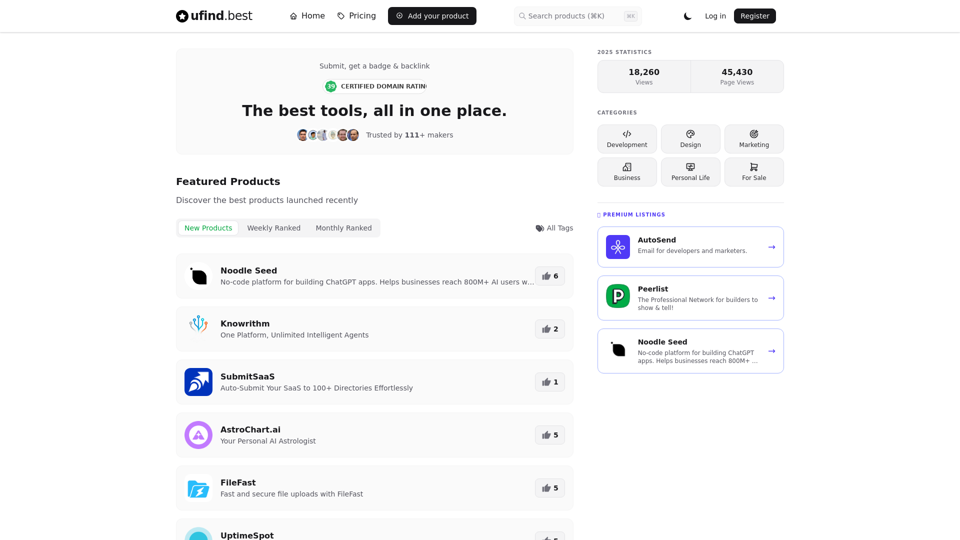Viewport: 960px width, 540px height.
Task: Expand the All Tags filter
Action: point(554,228)
